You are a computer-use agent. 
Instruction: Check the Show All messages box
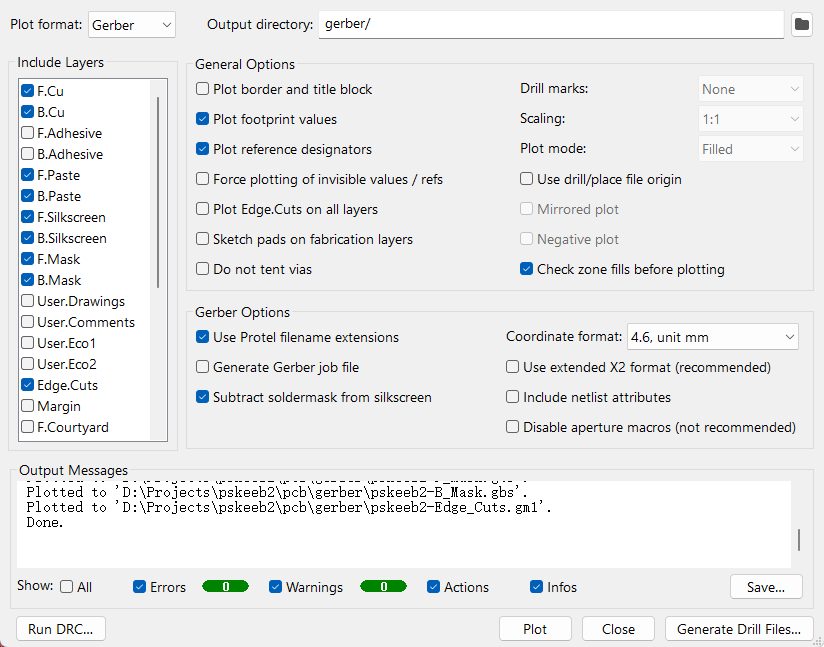[66, 587]
